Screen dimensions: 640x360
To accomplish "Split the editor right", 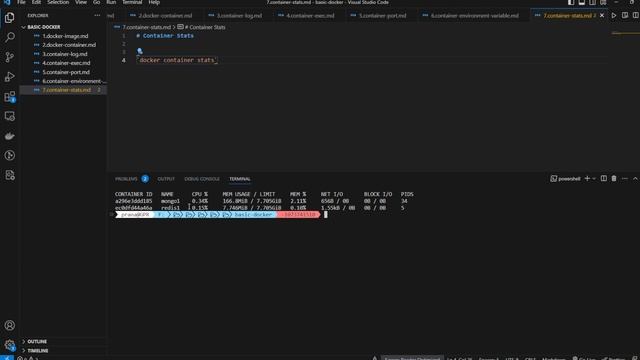I will click(636, 16).
